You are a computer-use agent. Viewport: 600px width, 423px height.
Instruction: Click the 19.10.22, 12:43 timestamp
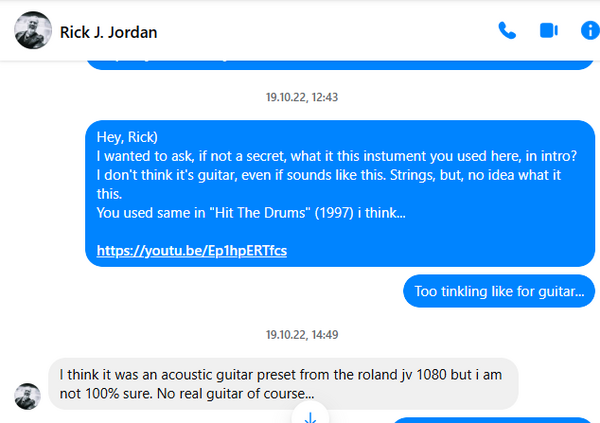[302, 97]
